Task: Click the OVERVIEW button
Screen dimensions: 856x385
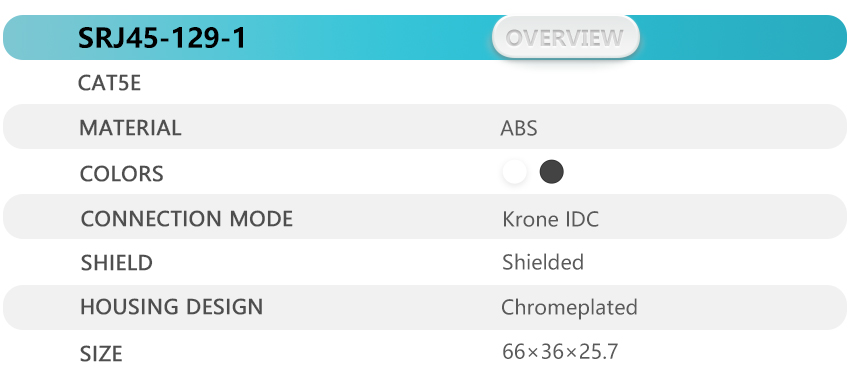Action: (566, 37)
